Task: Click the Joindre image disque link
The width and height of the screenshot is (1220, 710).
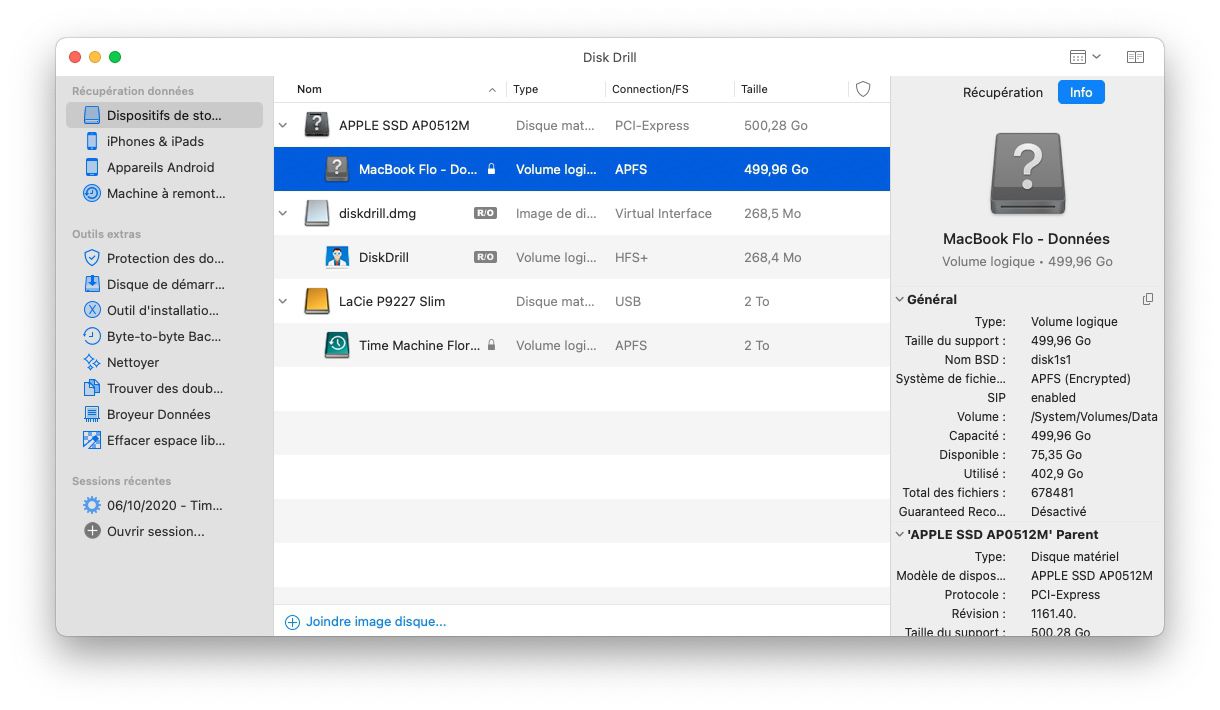Action: pos(375,621)
